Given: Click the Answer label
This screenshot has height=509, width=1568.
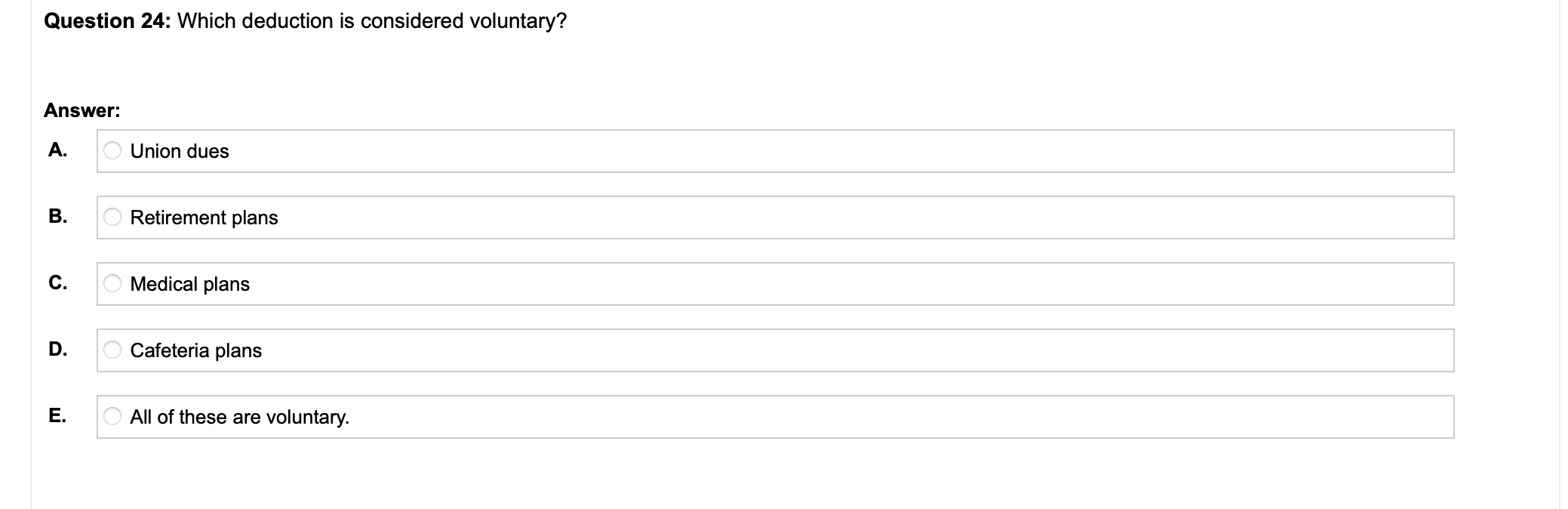Looking at the screenshot, I should (x=81, y=112).
